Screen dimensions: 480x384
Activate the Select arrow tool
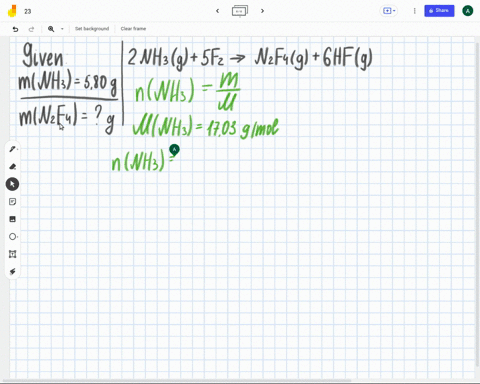point(12,184)
